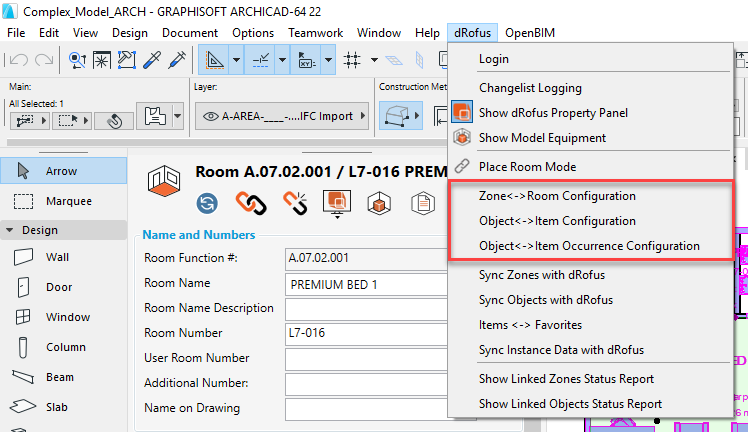
Task: Collapse the Design toolbox section
Action: (10, 229)
